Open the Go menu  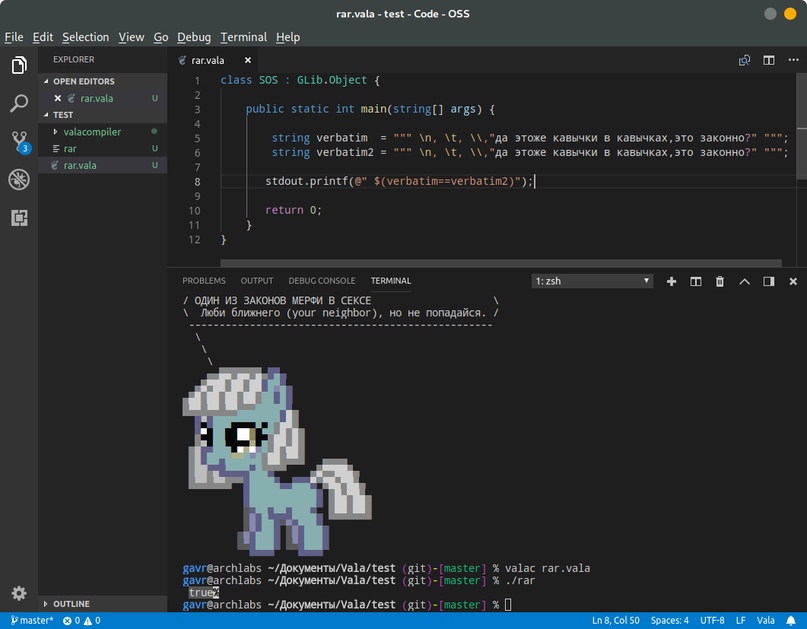[x=161, y=37]
